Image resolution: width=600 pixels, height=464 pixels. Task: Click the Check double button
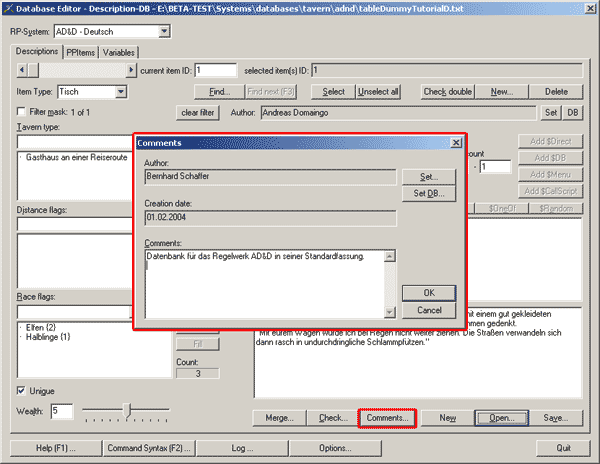coord(447,92)
